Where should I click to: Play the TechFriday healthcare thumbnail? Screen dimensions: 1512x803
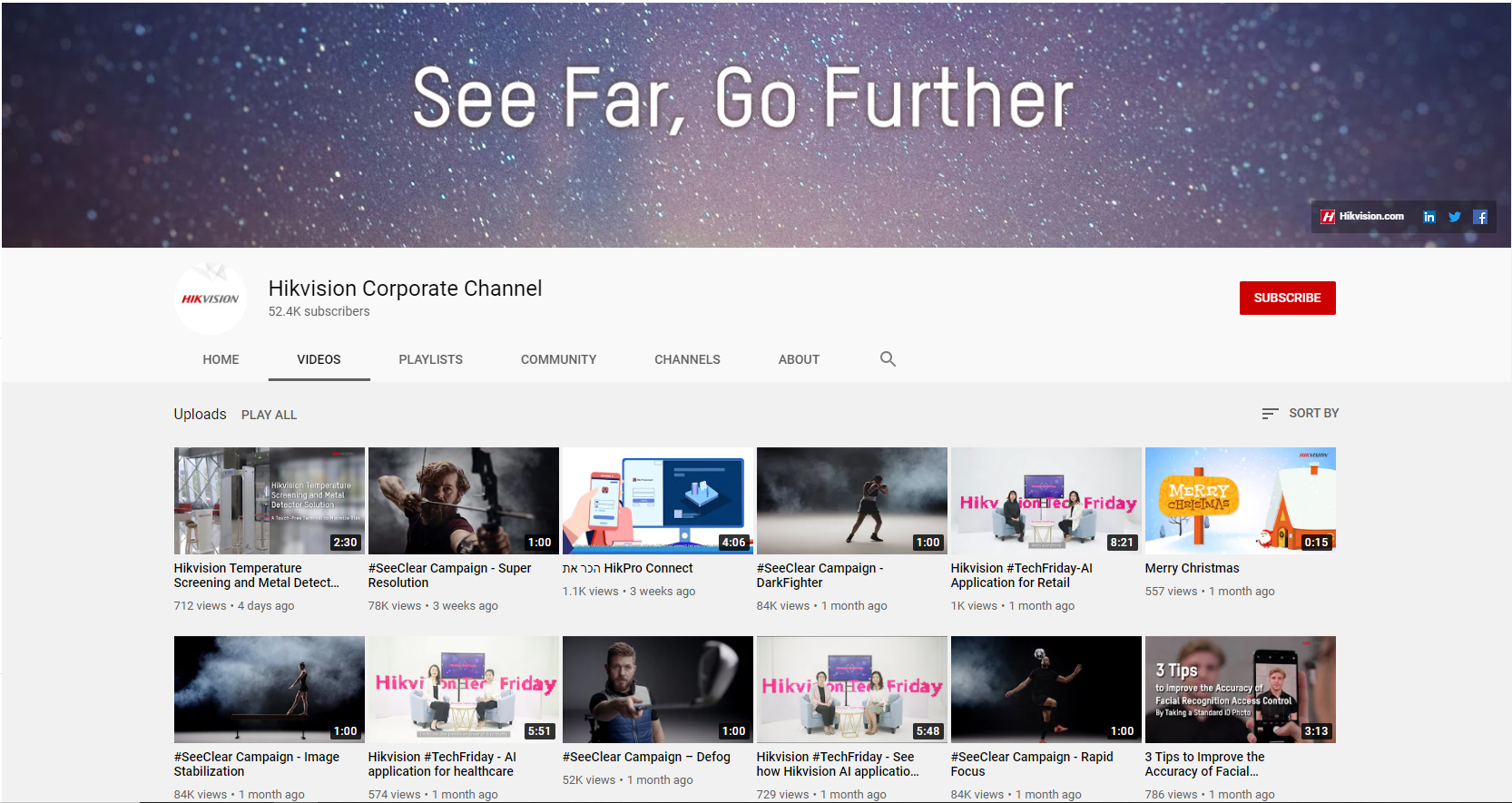click(464, 690)
